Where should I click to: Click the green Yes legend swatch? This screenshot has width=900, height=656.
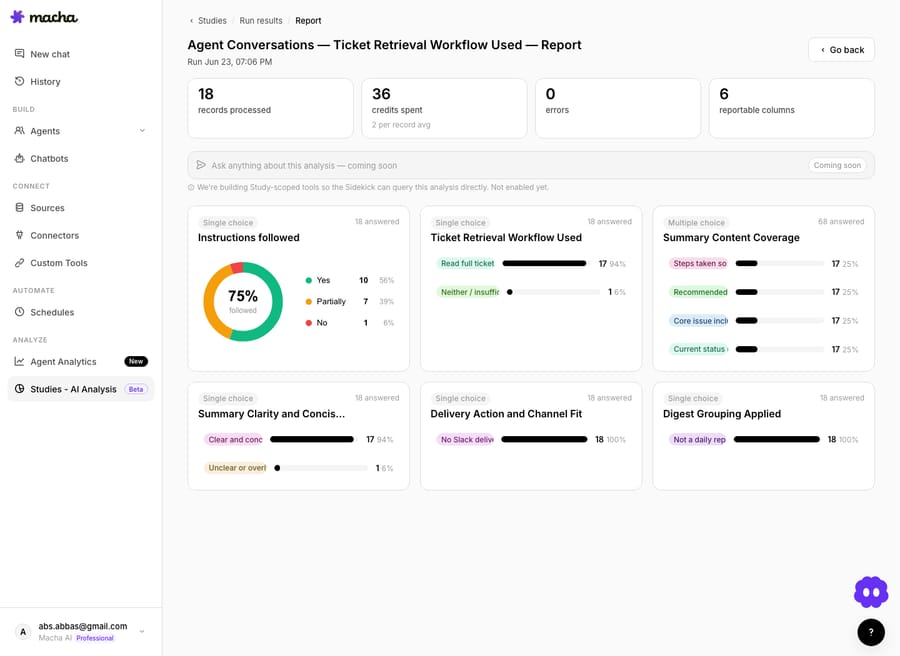tap(308, 280)
